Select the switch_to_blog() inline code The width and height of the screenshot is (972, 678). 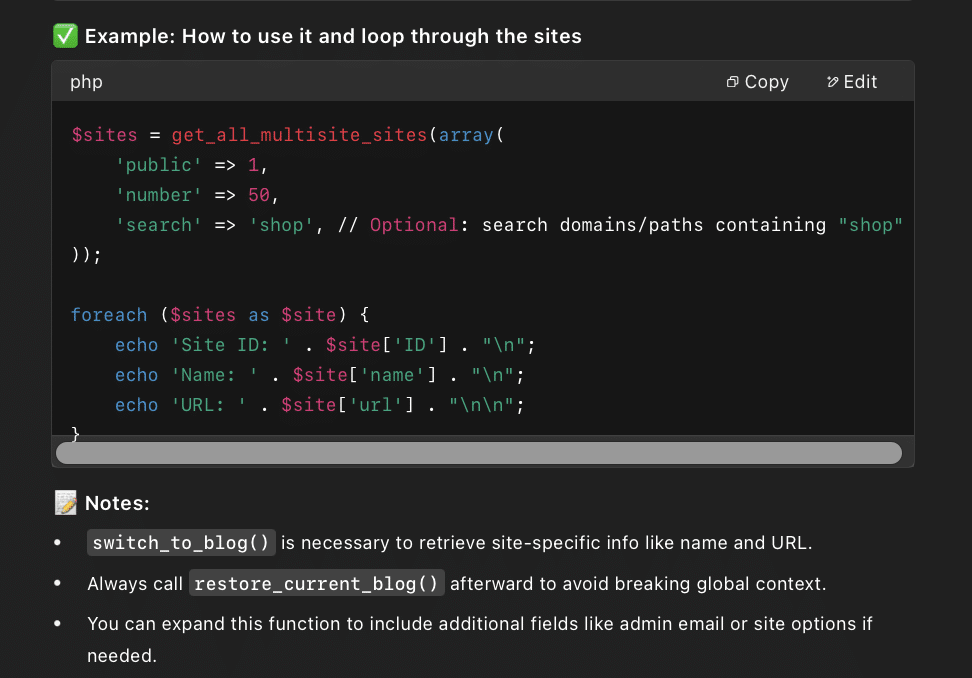pos(181,543)
